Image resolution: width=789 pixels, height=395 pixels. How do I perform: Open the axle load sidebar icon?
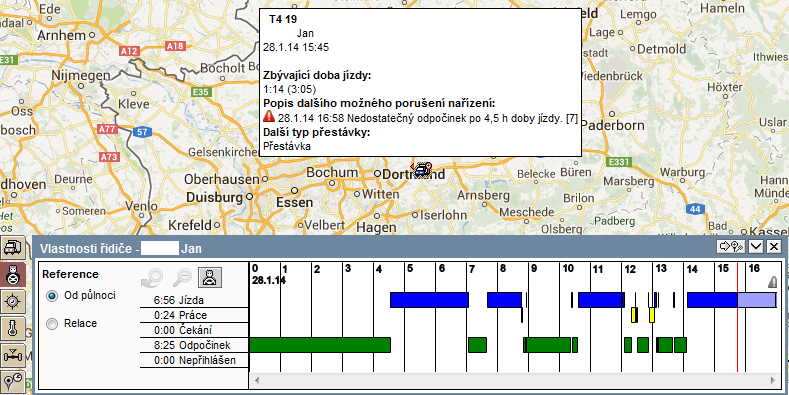12,356
